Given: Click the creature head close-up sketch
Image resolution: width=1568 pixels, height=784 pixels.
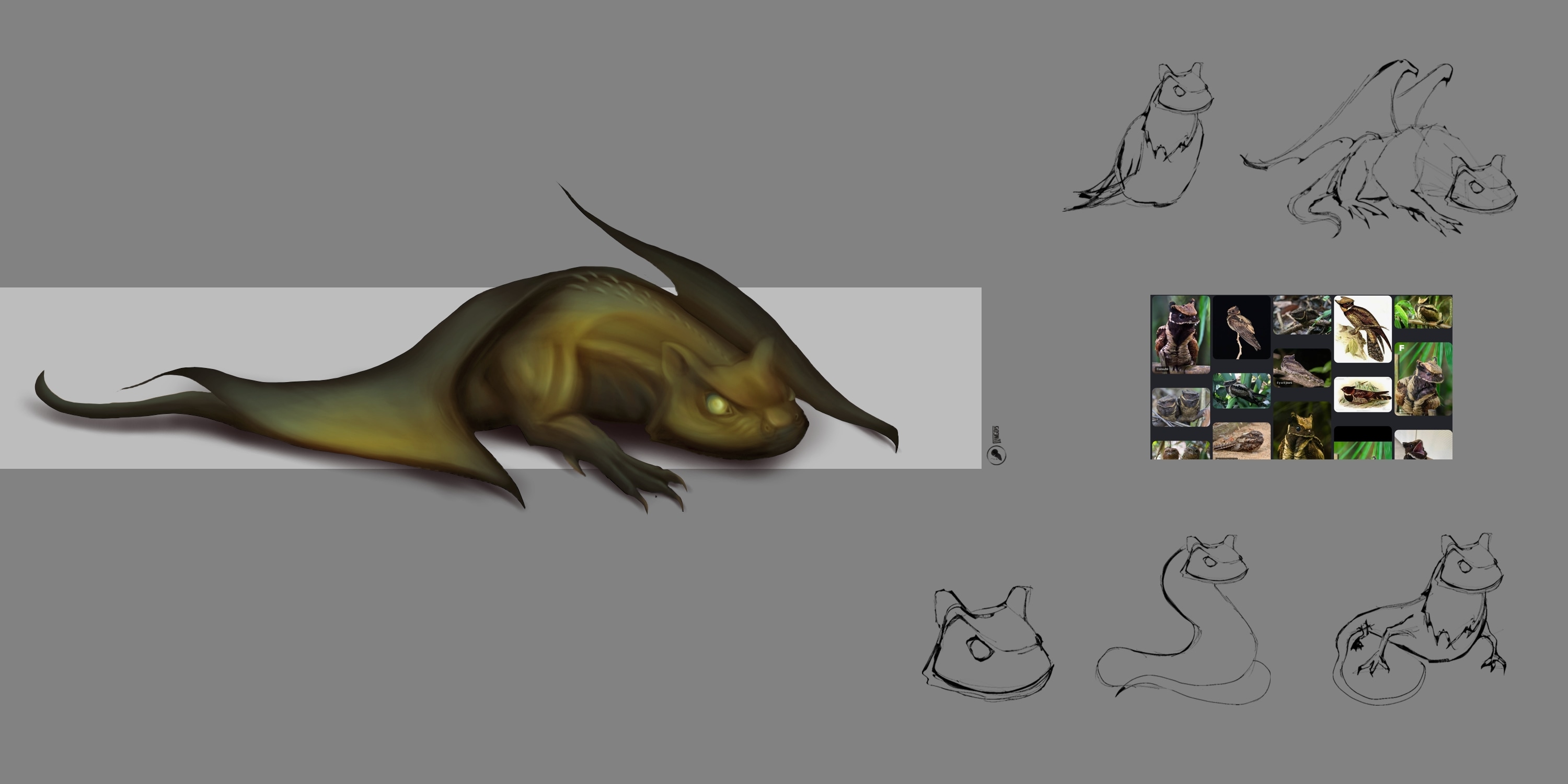Looking at the screenshot, I should tap(987, 644).
